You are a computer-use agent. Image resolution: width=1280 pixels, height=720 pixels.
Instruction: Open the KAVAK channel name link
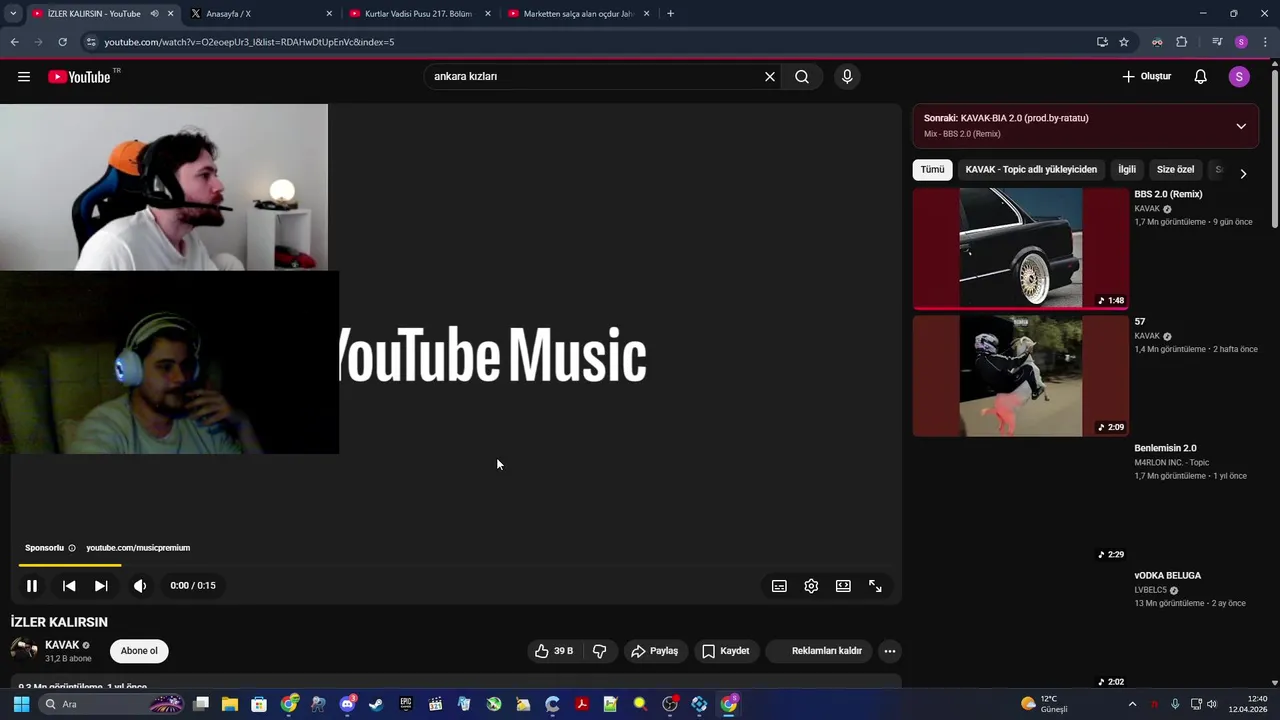(x=62, y=645)
